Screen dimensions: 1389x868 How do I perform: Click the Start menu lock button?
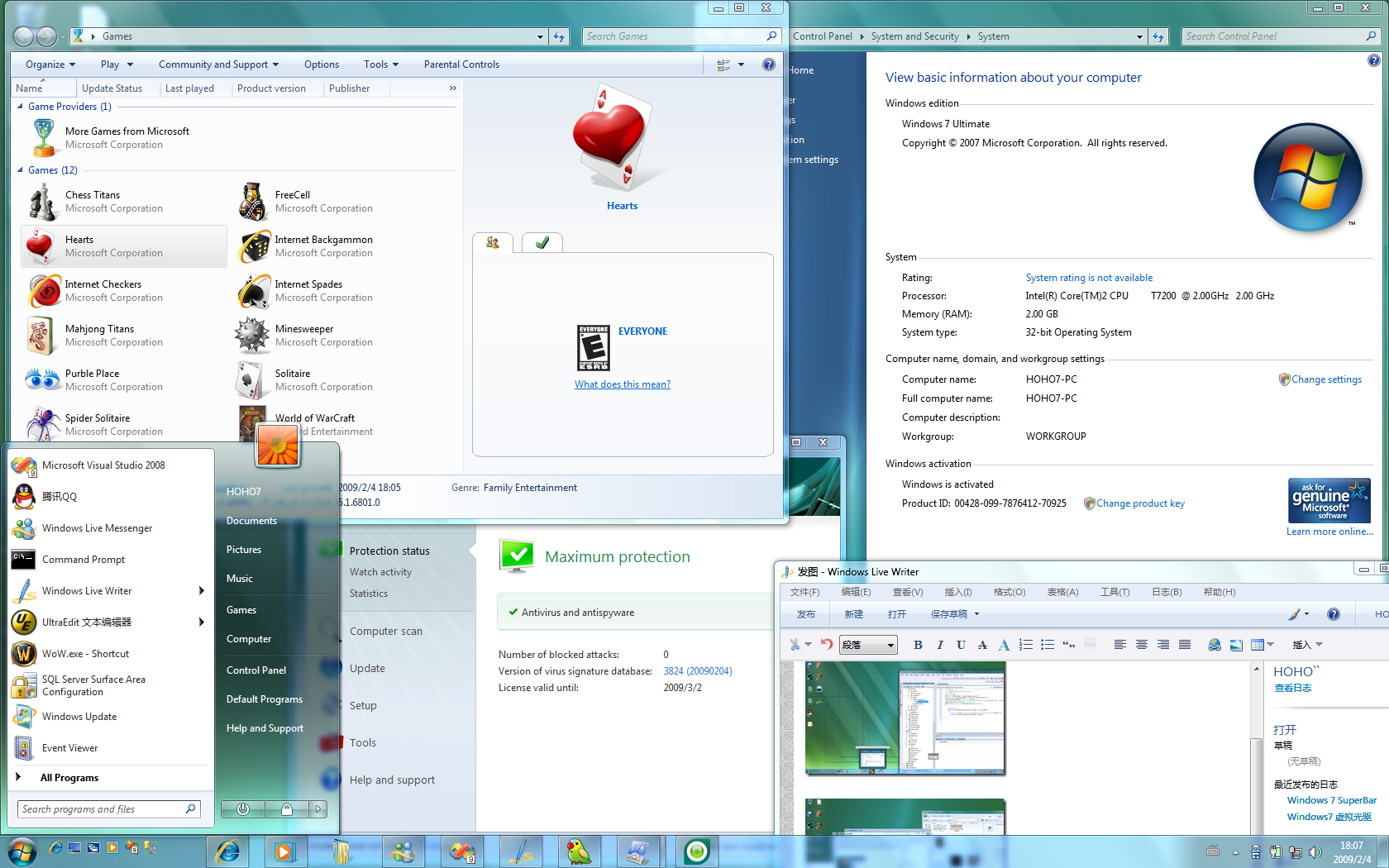286,809
